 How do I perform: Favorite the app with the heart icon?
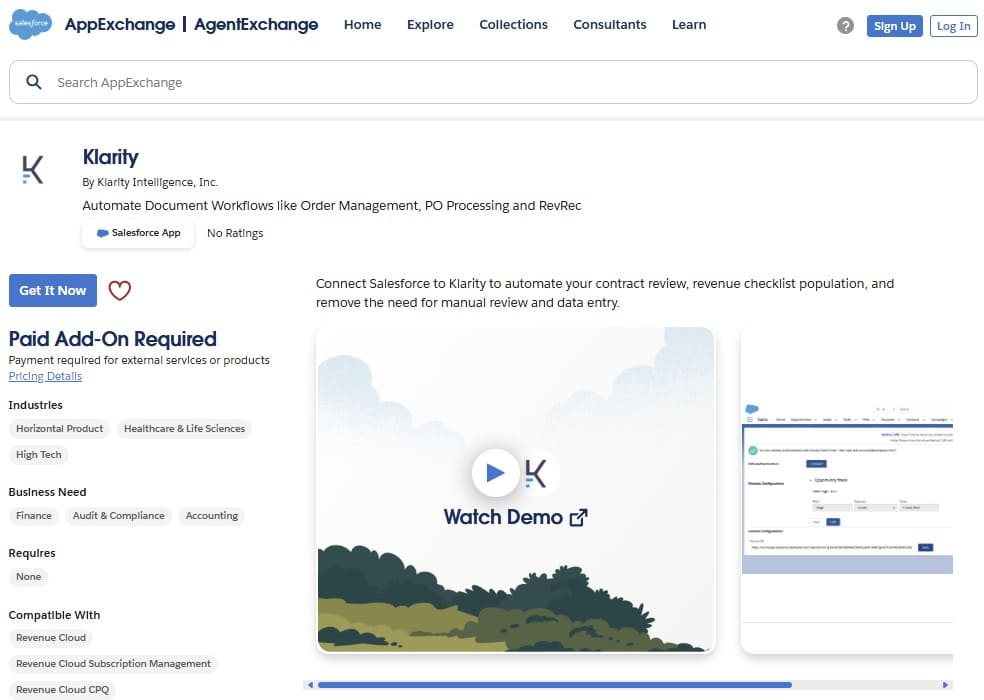tap(120, 290)
